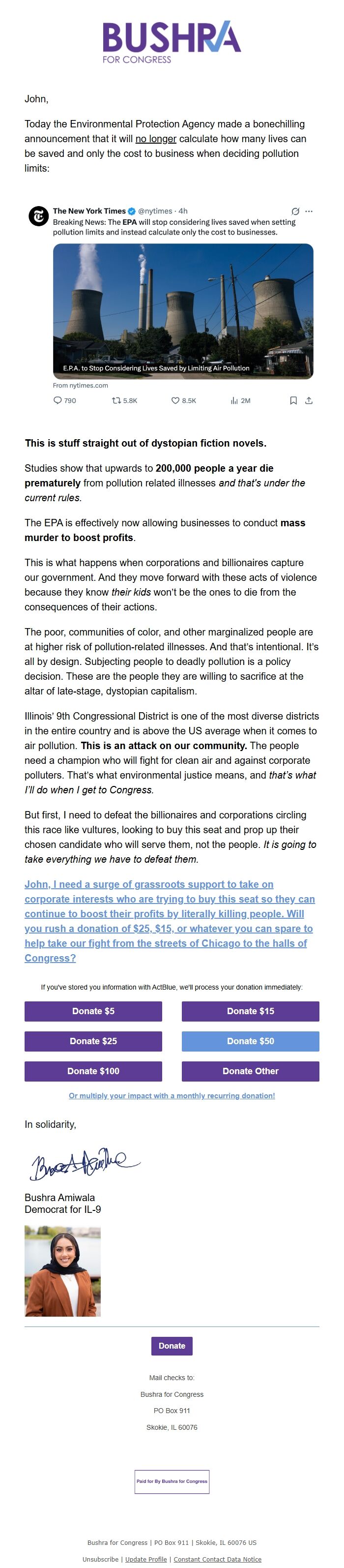Like the tweet with the heart icon
Screen dimensions: 344x1568
click(176, 400)
